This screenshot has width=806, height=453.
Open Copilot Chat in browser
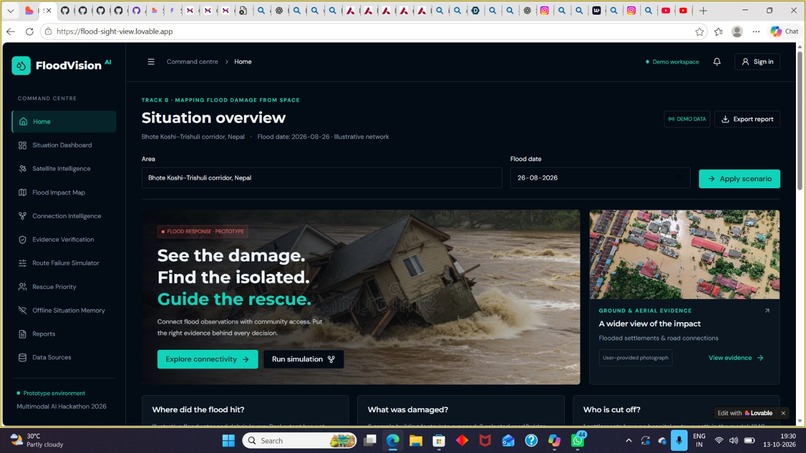coord(784,31)
